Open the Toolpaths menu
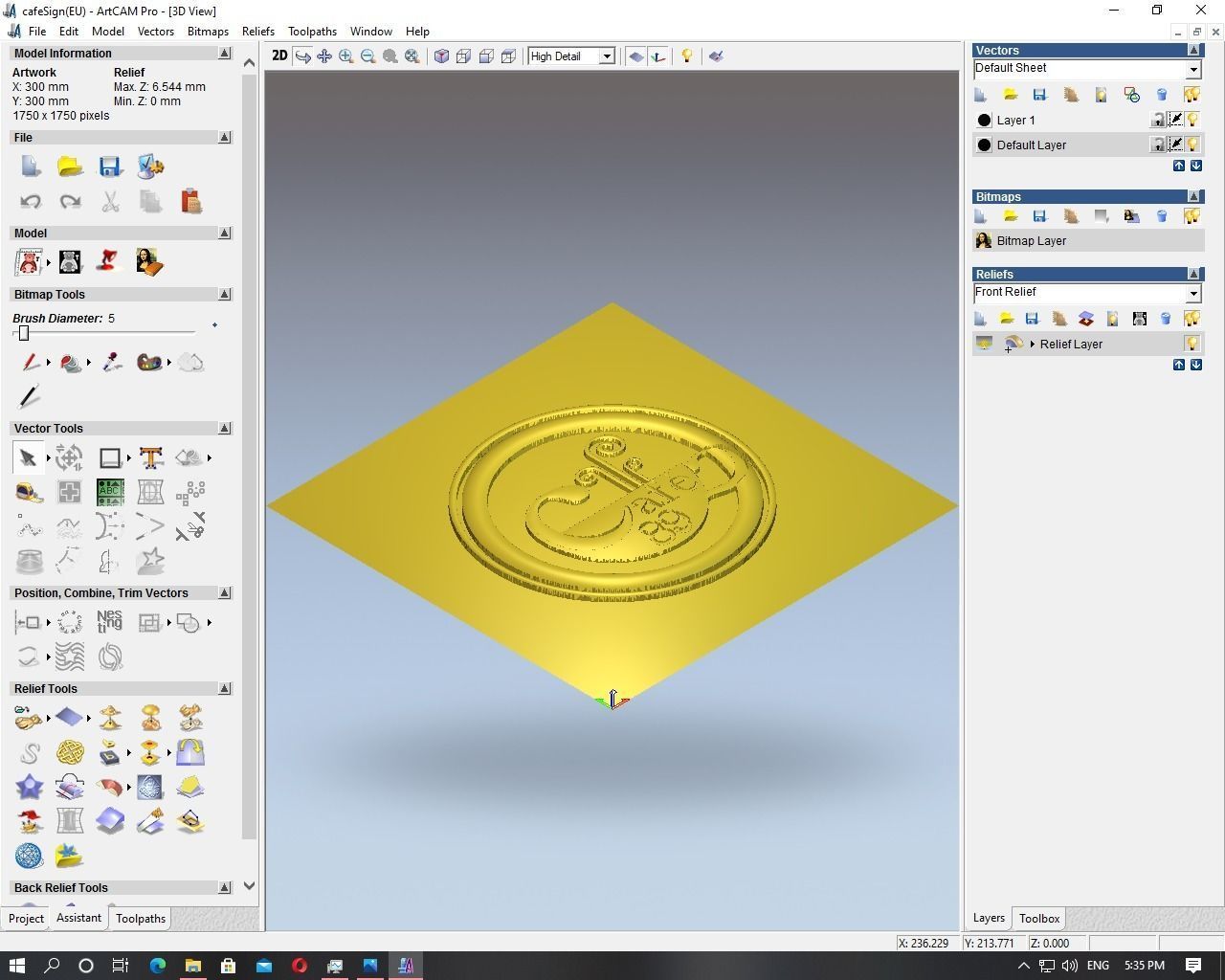The height and width of the screenshot is (980, 1225). 312,32
